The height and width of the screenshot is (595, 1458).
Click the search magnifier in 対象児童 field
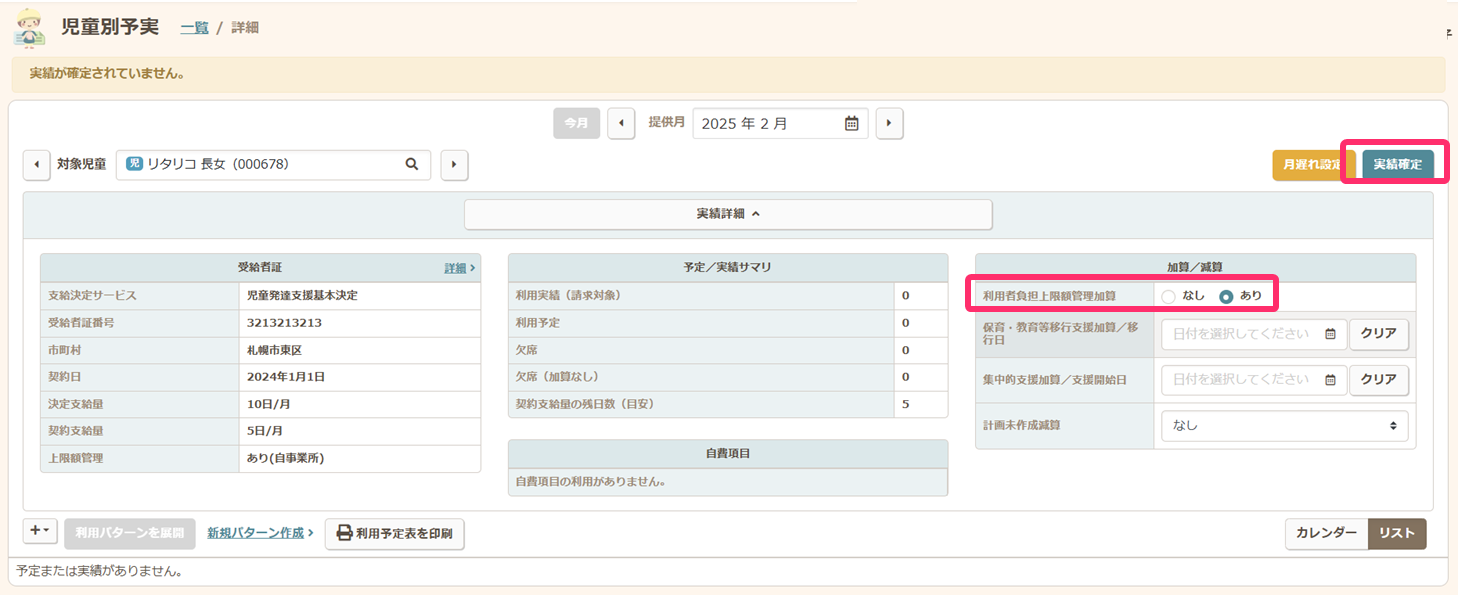coord(411,164)
